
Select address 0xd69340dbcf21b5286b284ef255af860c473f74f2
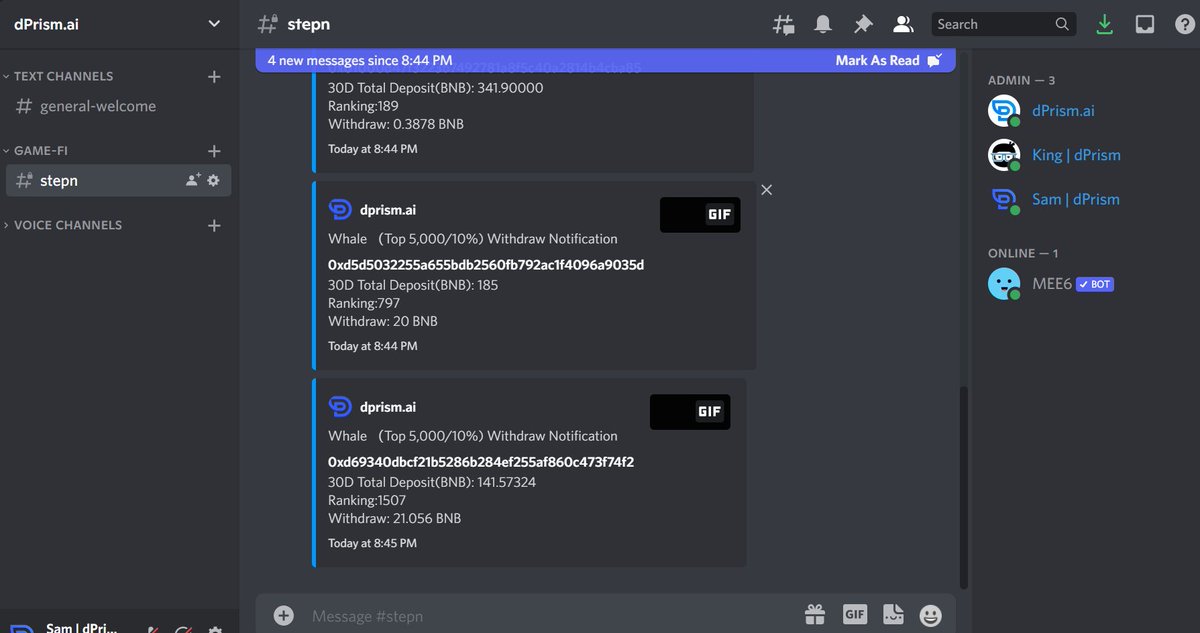(481, 462)
